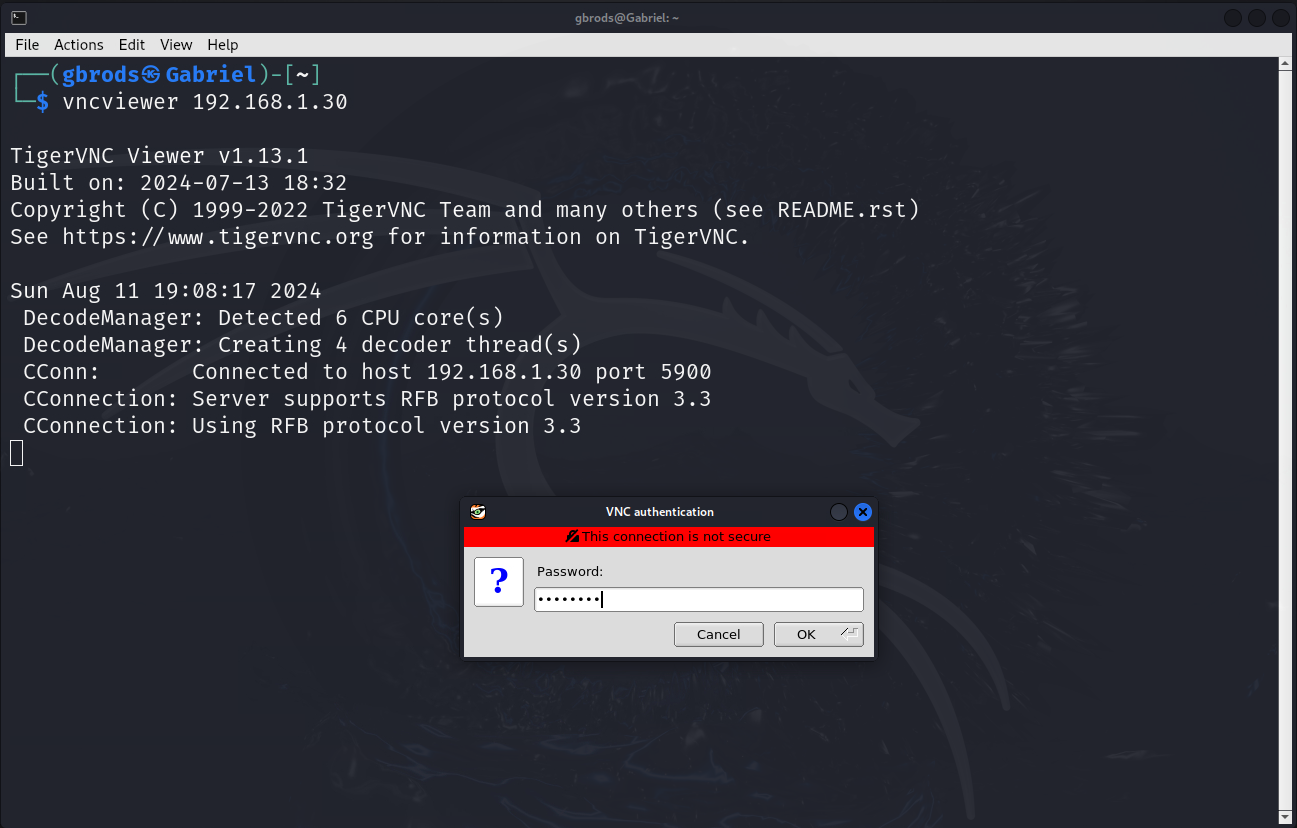The width and height of the screenshot is (1297, 828).
Task: Click the 'Sun Aug 11 19:08:17 2024' line
Action: 166,291
